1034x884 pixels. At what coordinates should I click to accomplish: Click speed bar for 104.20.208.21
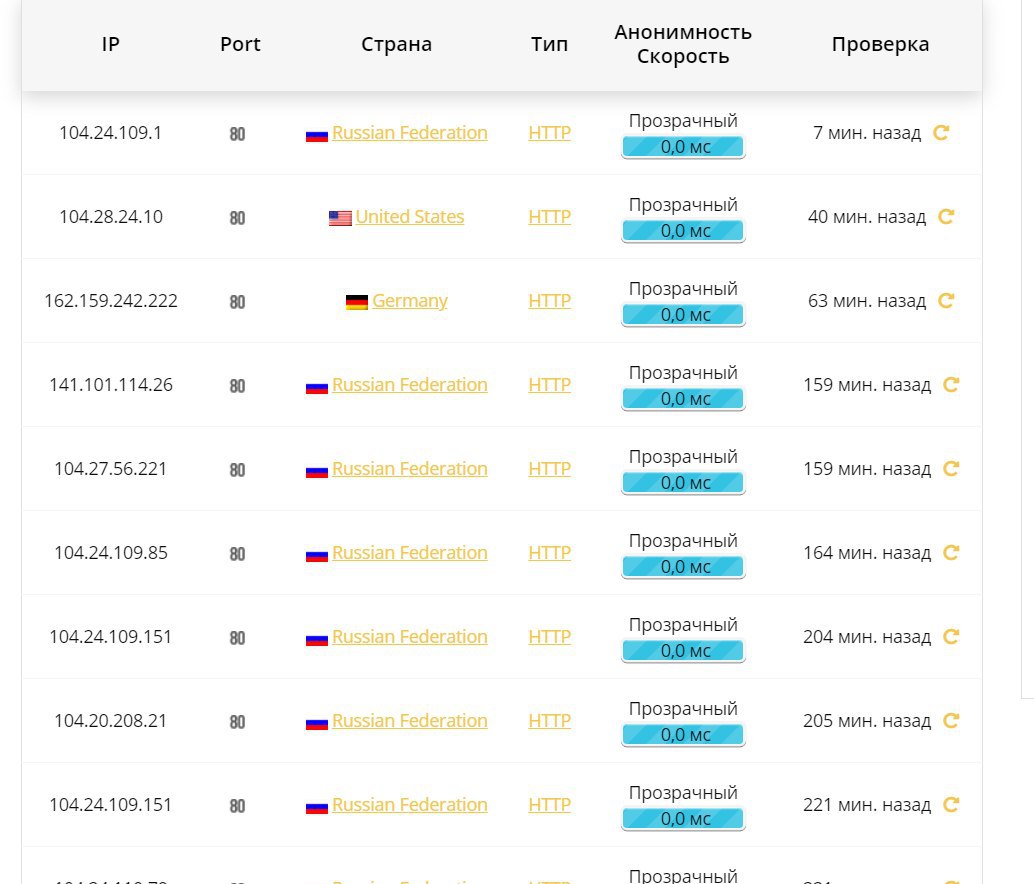pyautogui.click(x=683, y=735)
